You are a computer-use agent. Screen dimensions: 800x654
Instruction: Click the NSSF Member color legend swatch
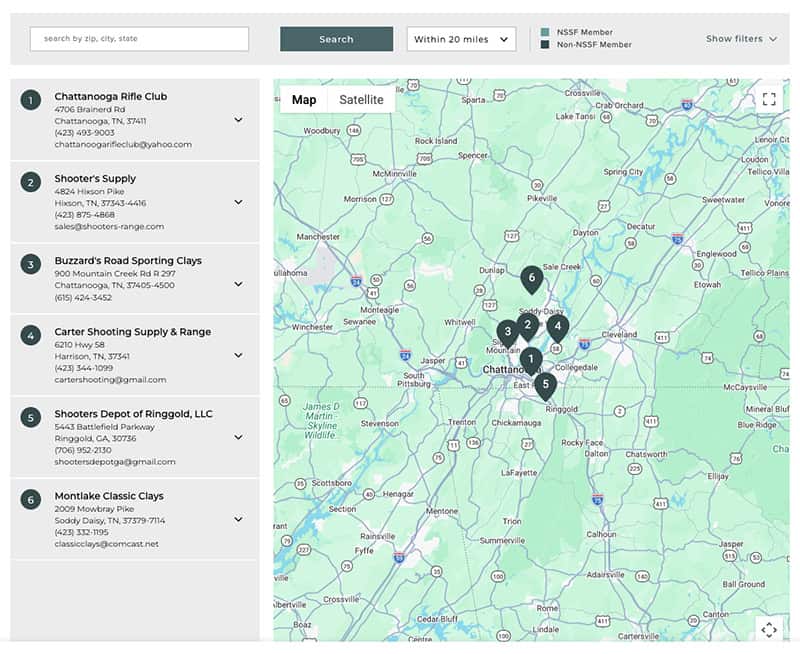545,32
